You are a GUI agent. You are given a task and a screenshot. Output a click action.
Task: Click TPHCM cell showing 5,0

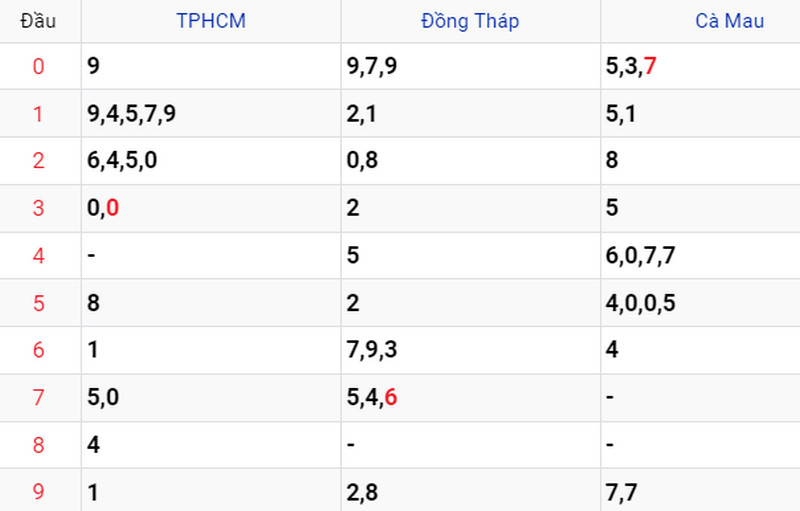pos(103,397)
